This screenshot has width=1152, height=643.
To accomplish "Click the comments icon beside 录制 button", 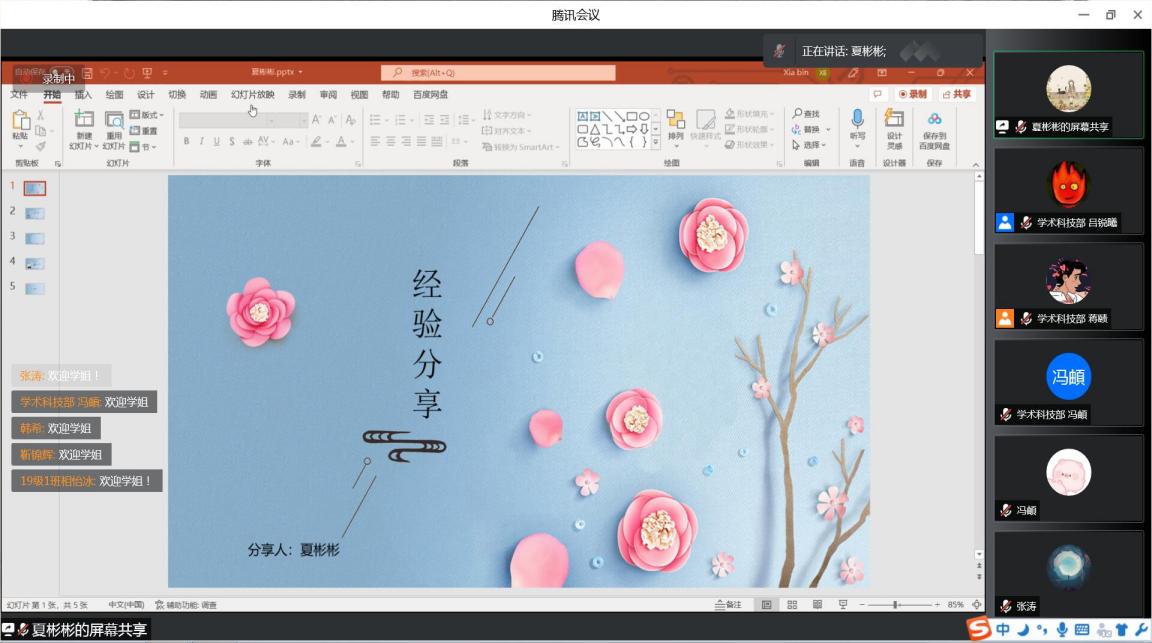I will tap(878, 94).
